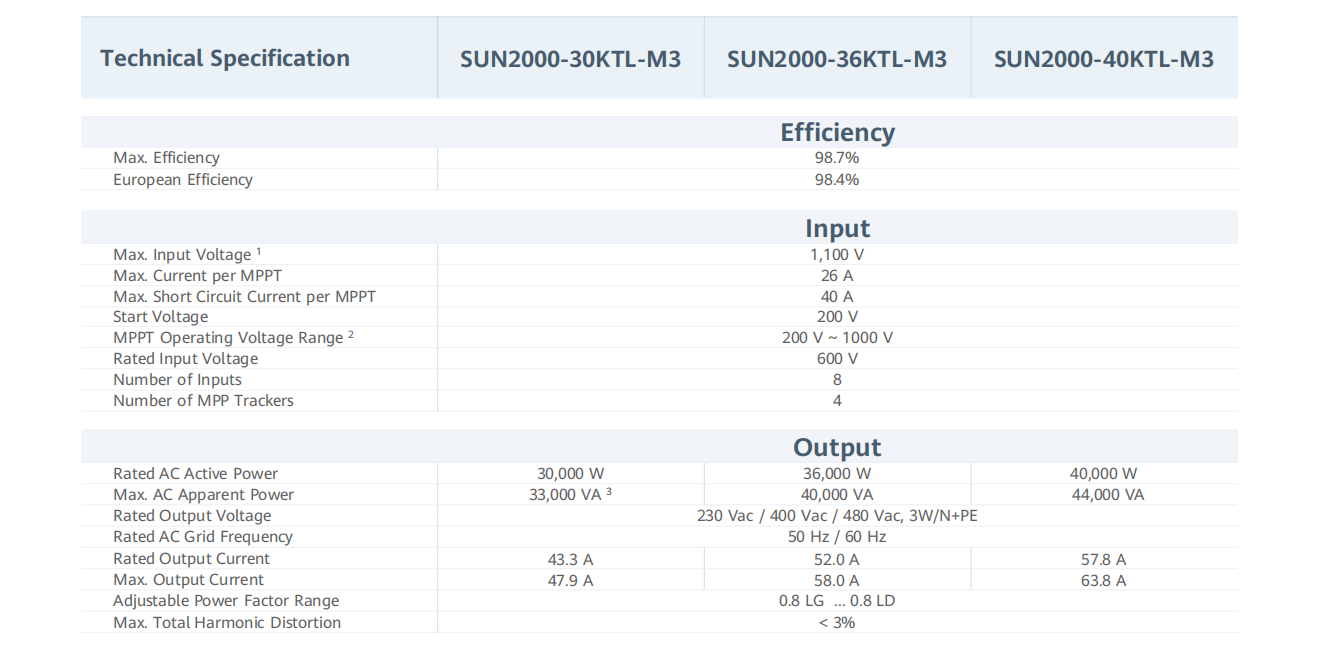Screen dimensions: 1326x648
Task: Click the '47.9 A' value
Action: pyautogui.click(x=570, y=580)
